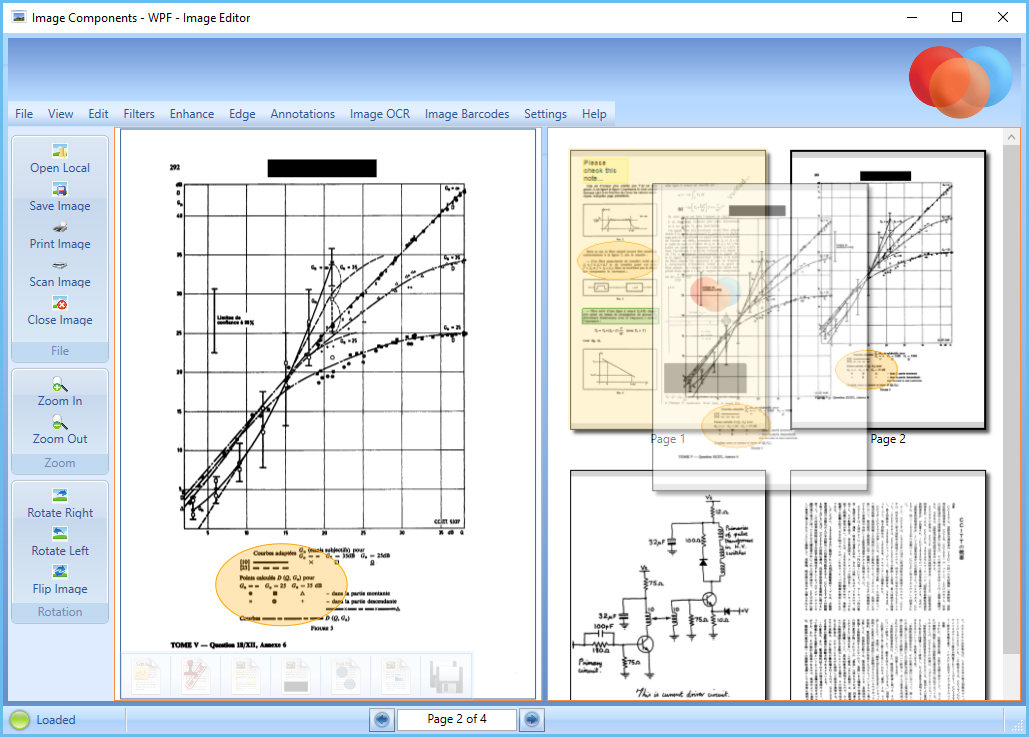This screenshot has width=1029, height=737.
Task: Rotate the image right
Action: pyautogui.click(x=60, y=505)
